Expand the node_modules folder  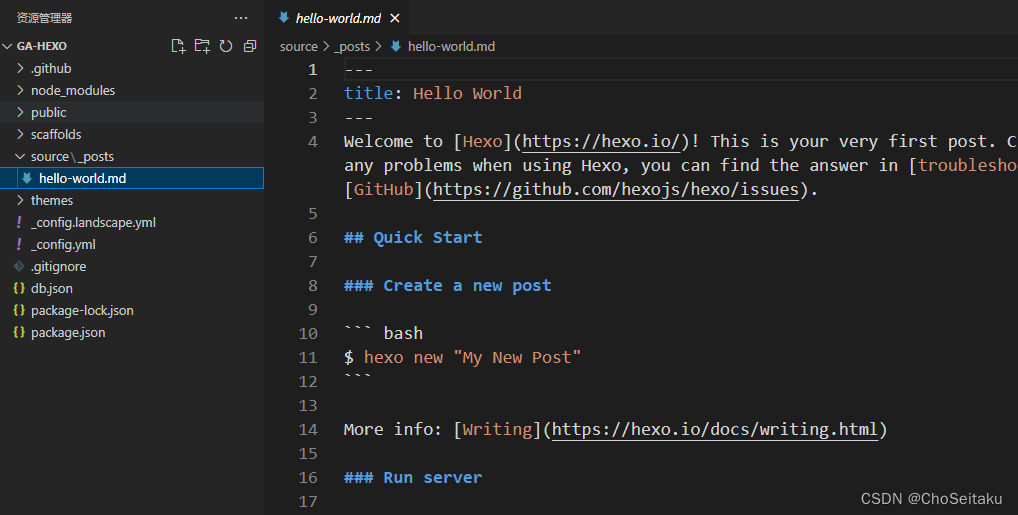(x=20, y=90)
